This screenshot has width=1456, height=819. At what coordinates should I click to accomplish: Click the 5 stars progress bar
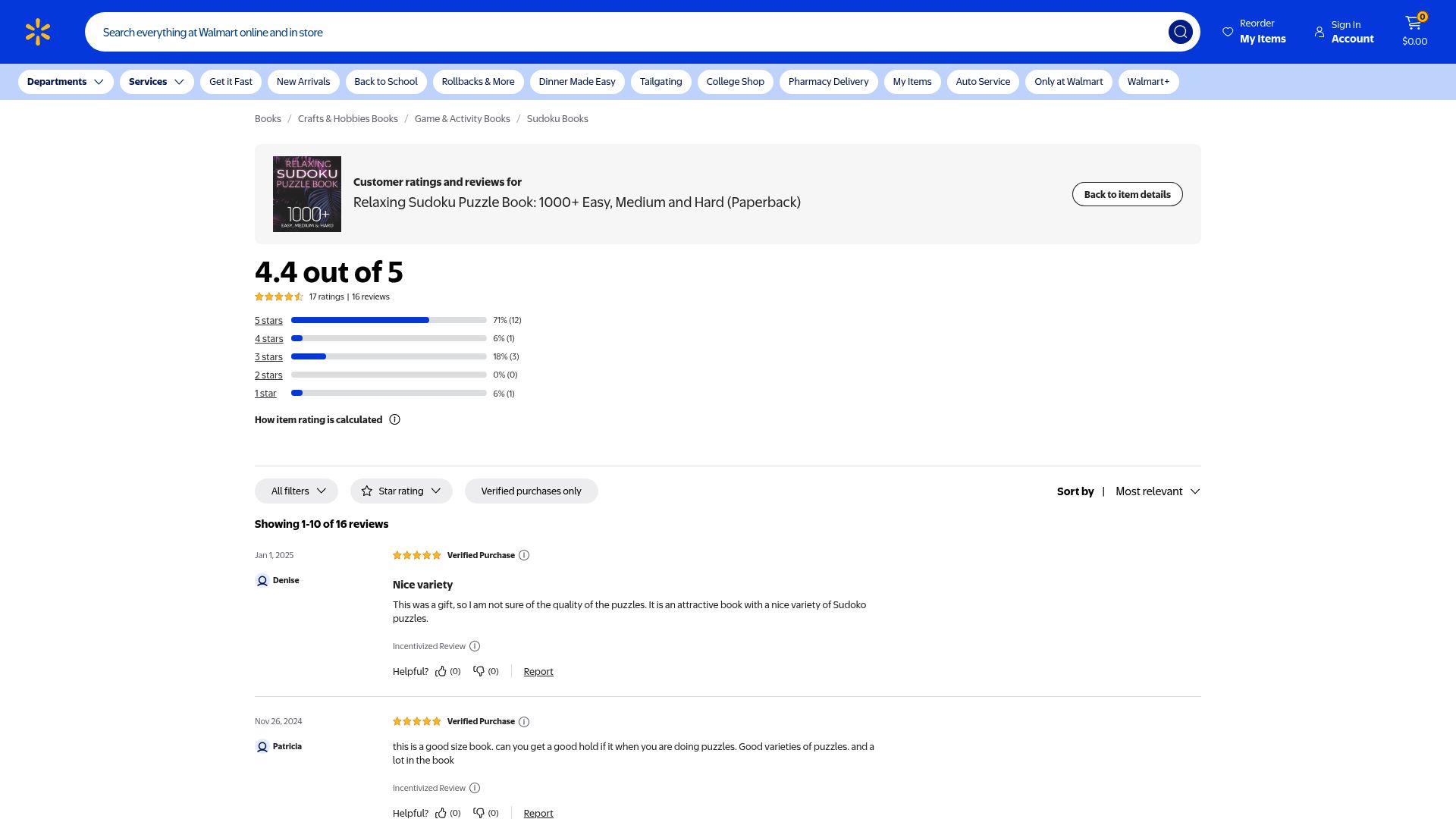tap(389, 320)
